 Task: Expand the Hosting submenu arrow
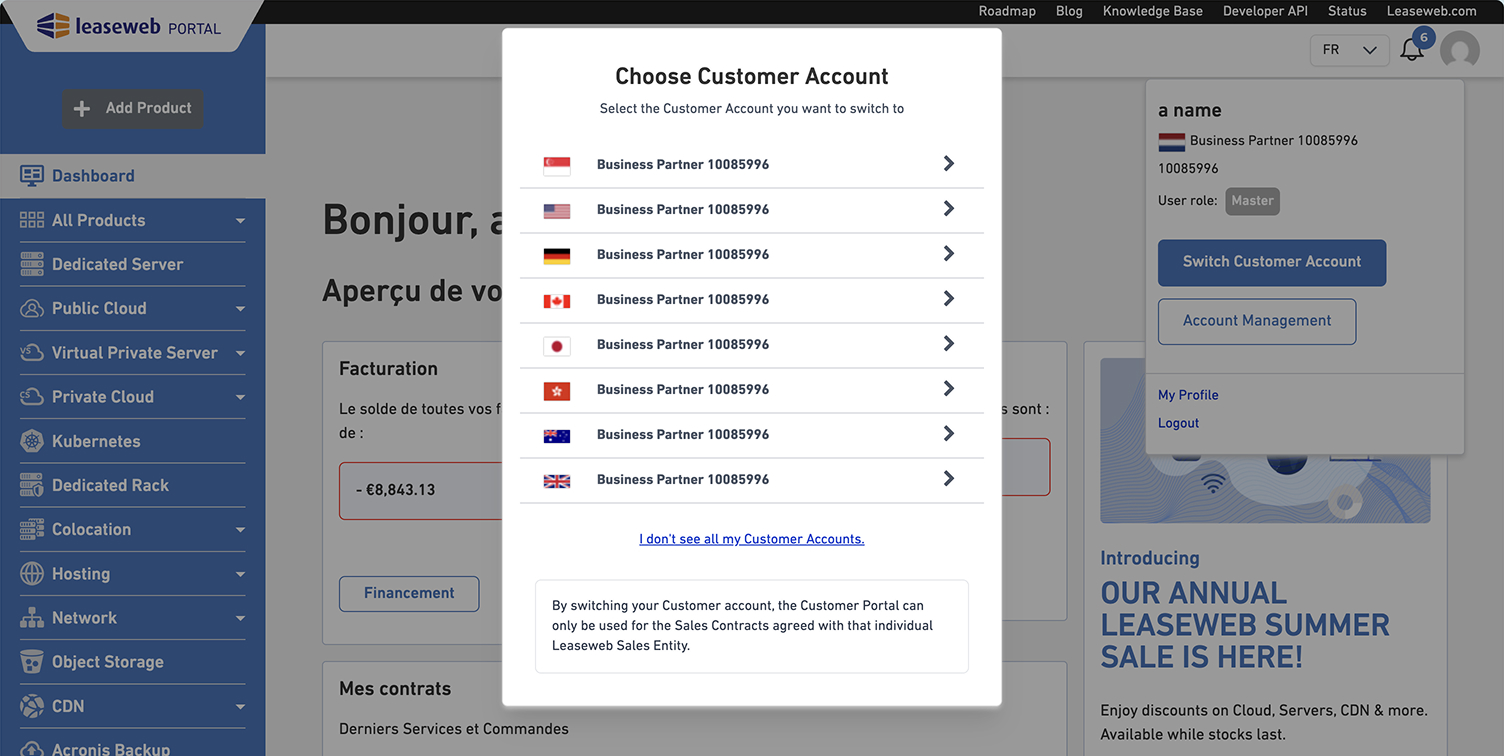pos(240,575)
